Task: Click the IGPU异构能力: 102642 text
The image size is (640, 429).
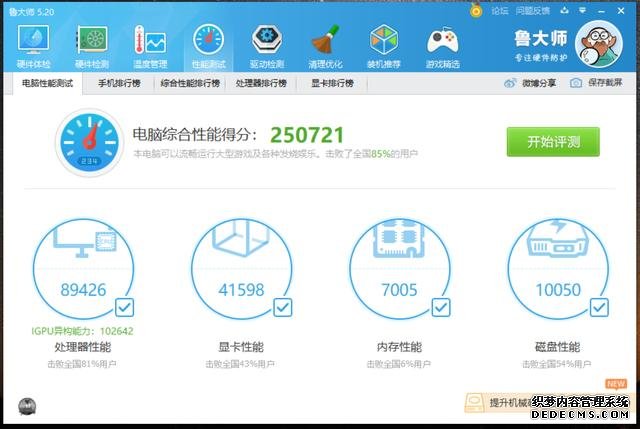Action: (83, 331)
